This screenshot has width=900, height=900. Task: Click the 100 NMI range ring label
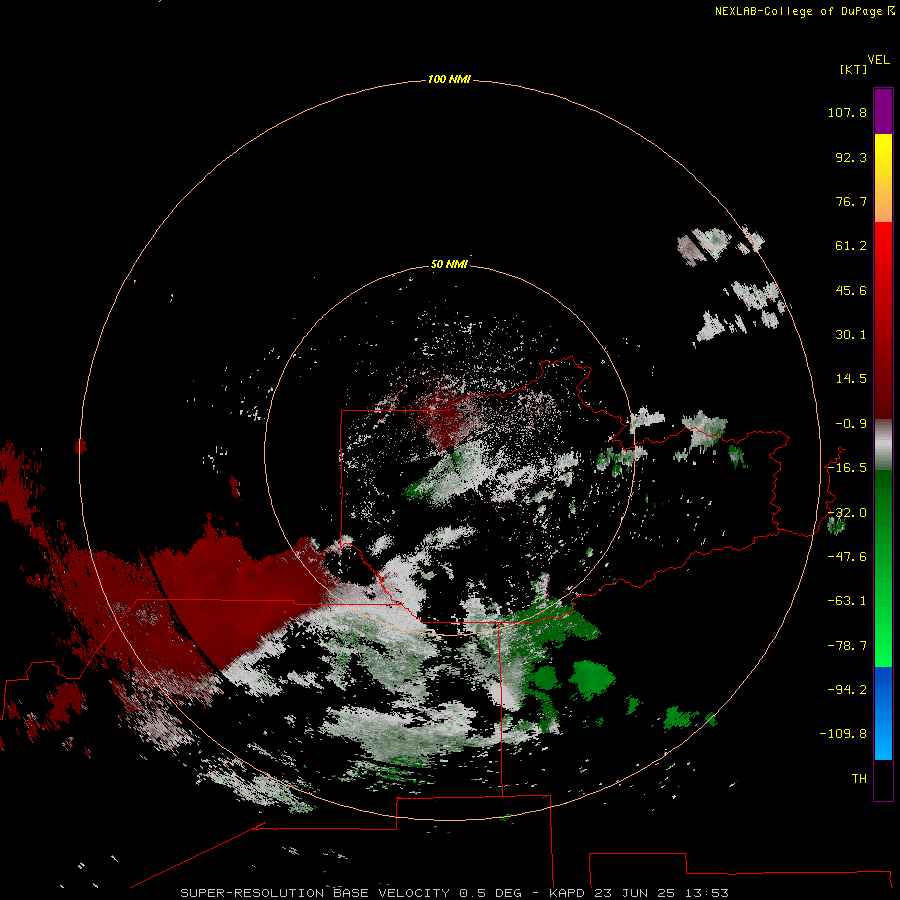(449, 79)
